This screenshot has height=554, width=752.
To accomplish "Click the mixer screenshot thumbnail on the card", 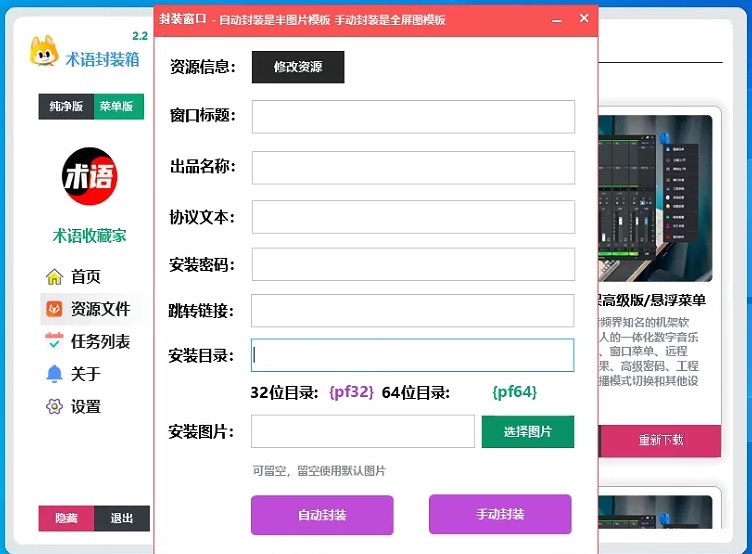I will click(655, 198).
